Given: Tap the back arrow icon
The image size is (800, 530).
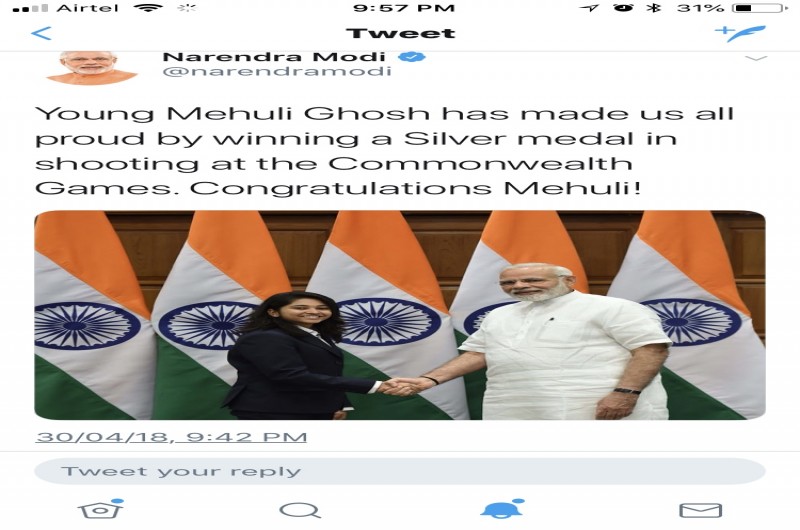Looking at the screenshot, I should (x=41, y=34).
